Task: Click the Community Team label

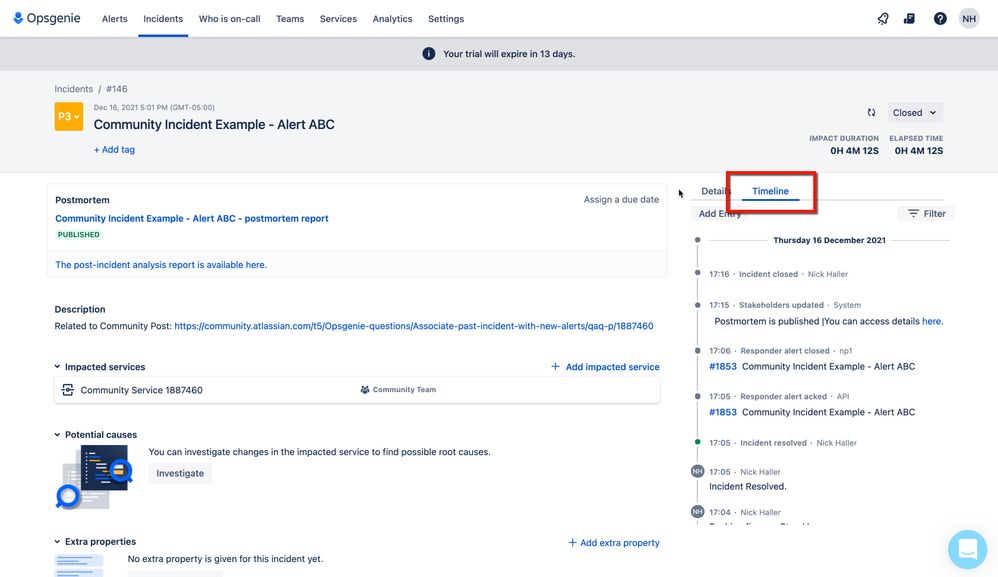Action: [x=404, y=389]
